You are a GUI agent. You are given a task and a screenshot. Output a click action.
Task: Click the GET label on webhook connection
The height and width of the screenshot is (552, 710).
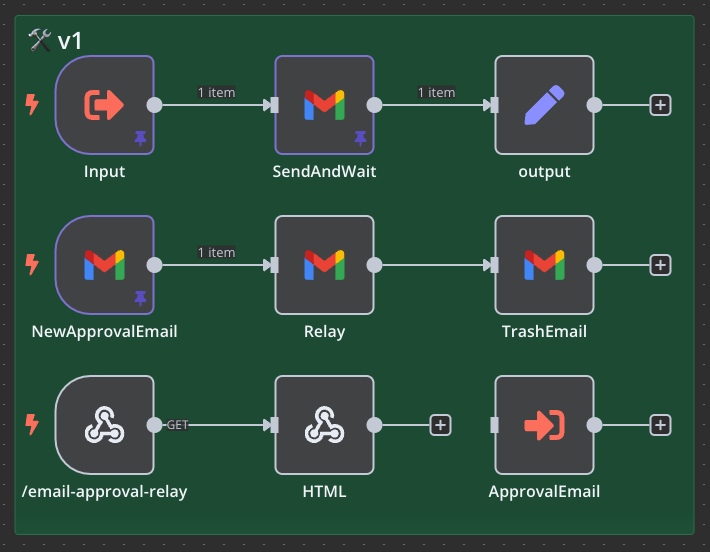[177, 425]
